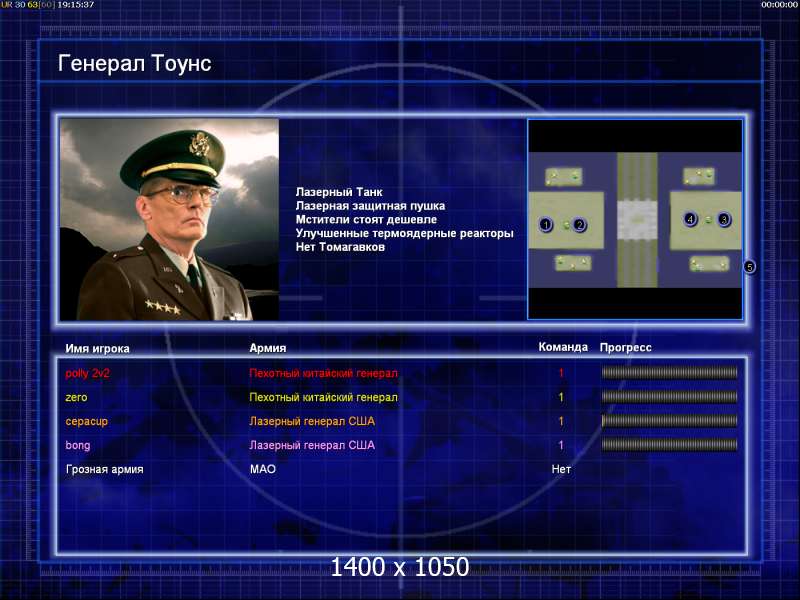Screen dimensions: 800x600
Task: Select player name zero
Action: coord(76,397)
